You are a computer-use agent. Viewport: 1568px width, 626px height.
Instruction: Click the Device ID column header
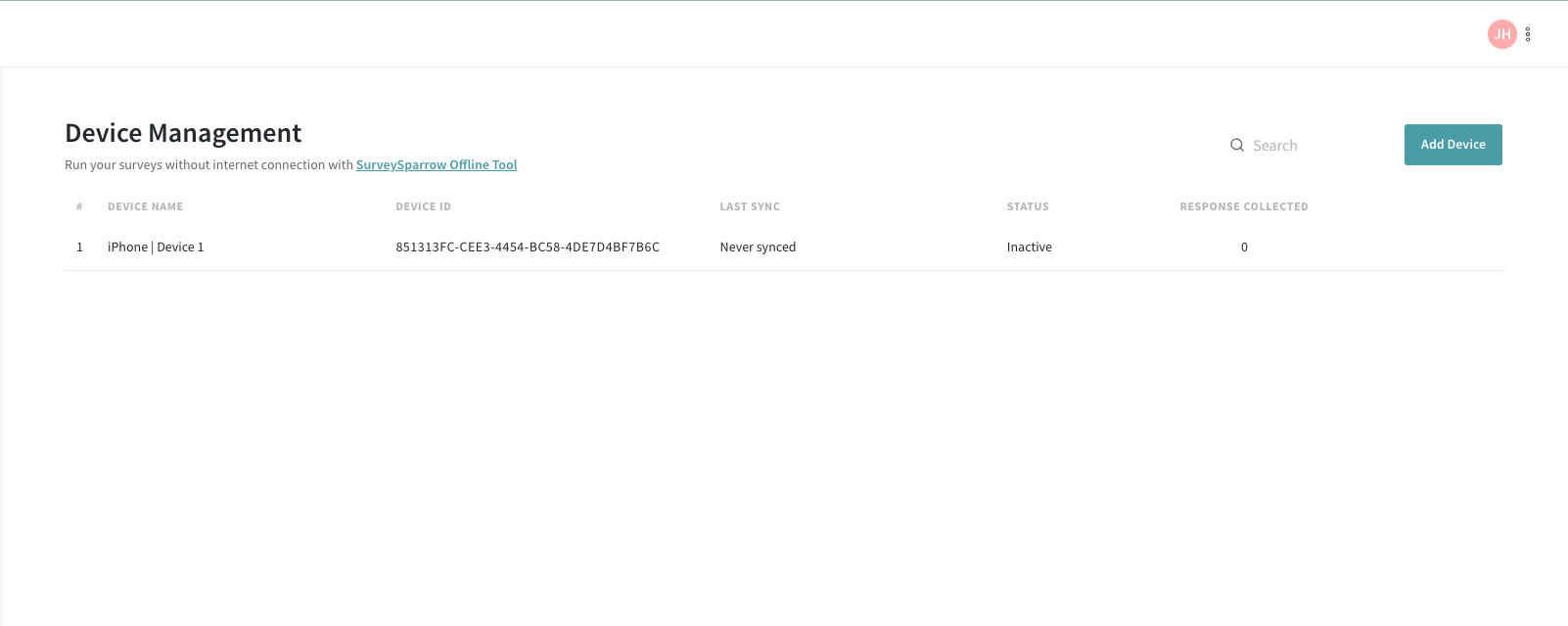[x=423, y=206]
